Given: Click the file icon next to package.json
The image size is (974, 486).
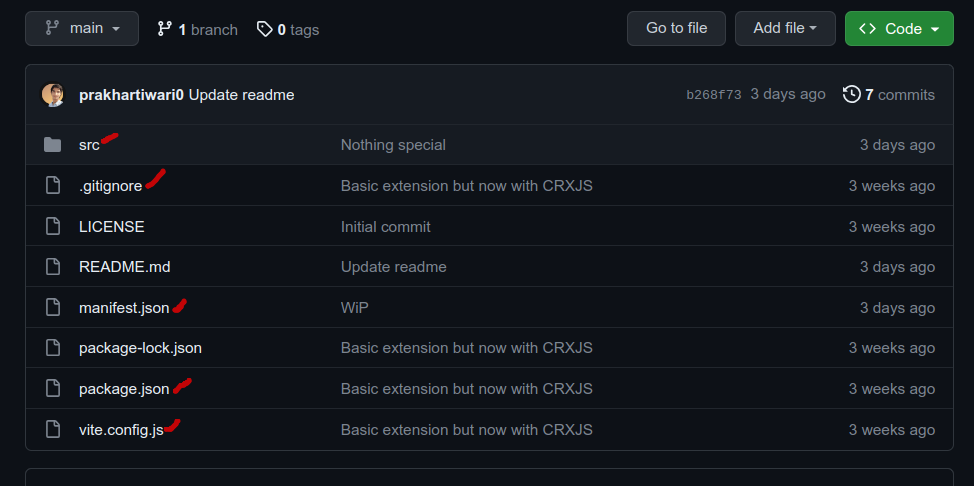Looking at the screenshot, I should (53, 389).
